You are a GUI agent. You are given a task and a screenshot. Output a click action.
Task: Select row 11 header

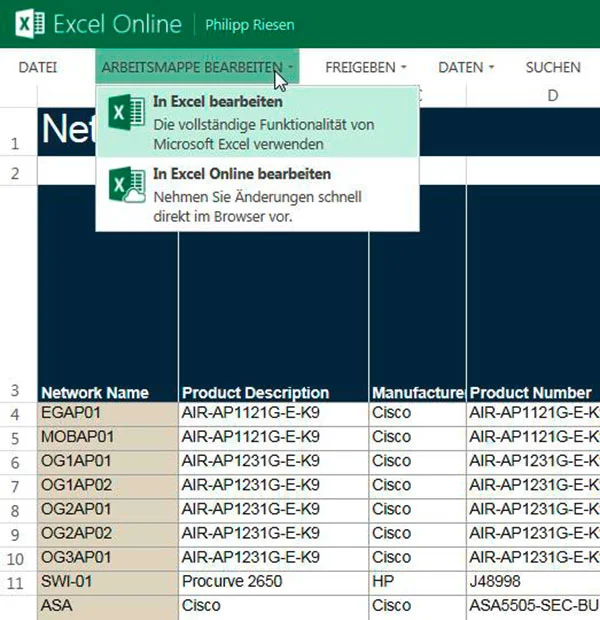[x=18, y=584]
